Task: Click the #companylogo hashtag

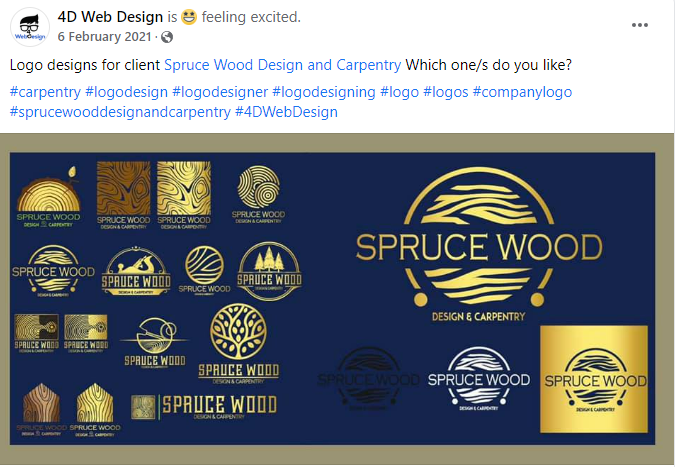Action: 522,92
